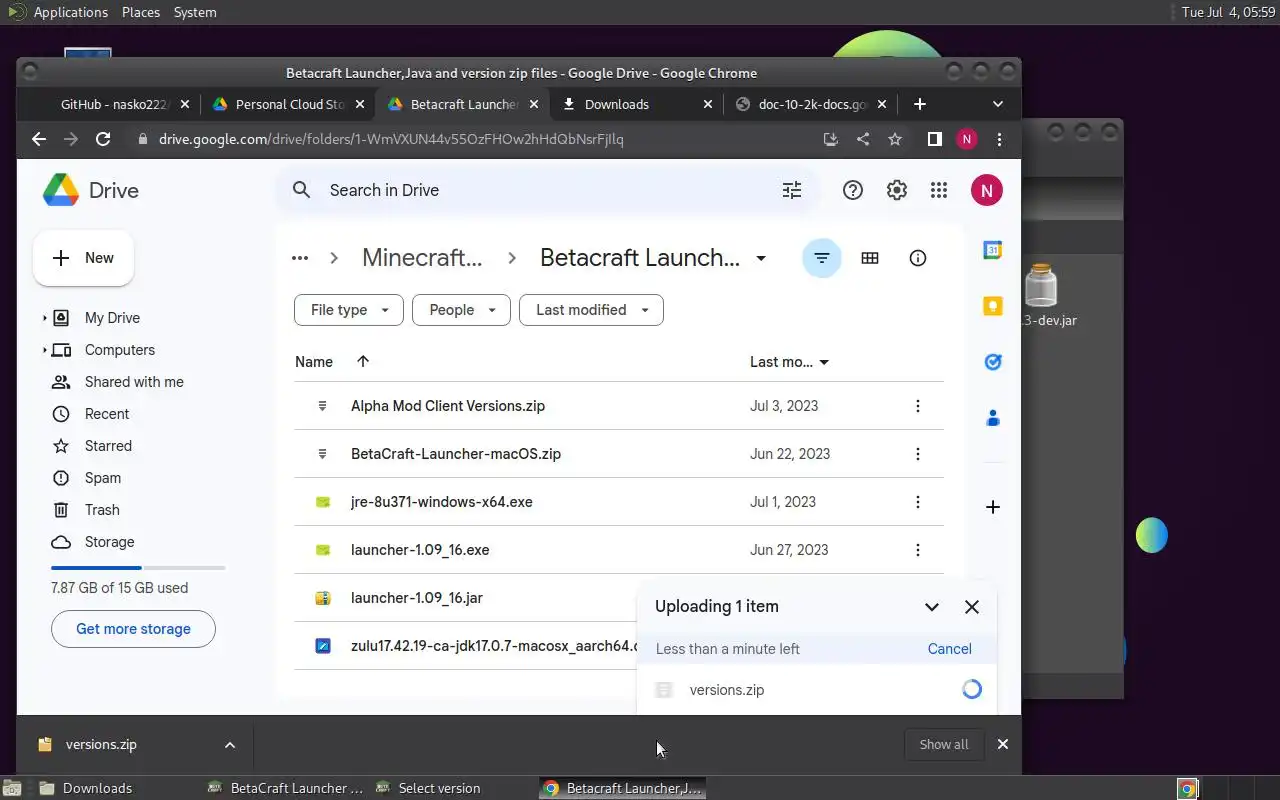The width and height of the screenshot is (1280, 800).
Task: Show hidden breadcrumb folders ellipsis
Action: tap(300, 258)
